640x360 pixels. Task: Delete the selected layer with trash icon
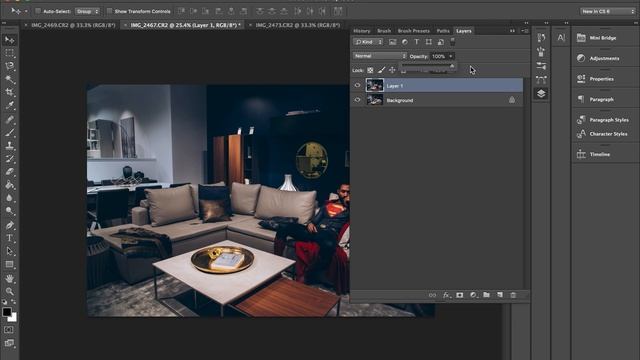point(513,295)
